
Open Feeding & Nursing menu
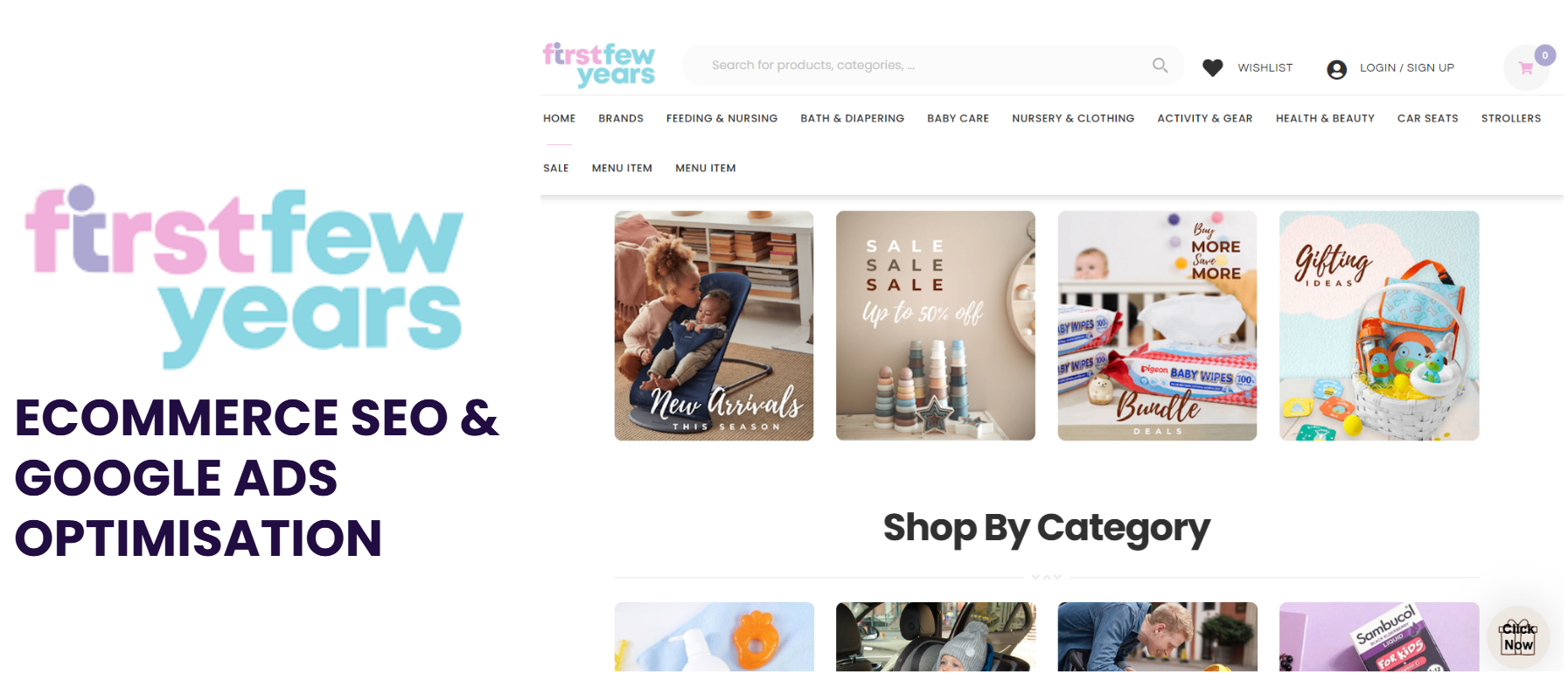coord(721,118)
